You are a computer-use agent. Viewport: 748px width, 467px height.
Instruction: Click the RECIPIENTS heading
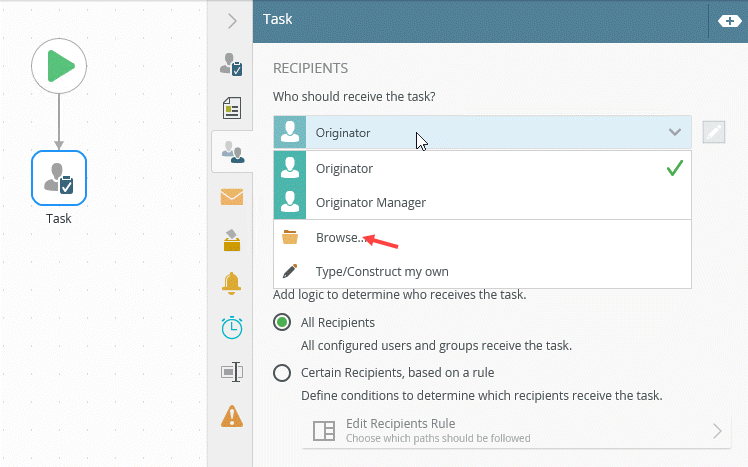311,68
